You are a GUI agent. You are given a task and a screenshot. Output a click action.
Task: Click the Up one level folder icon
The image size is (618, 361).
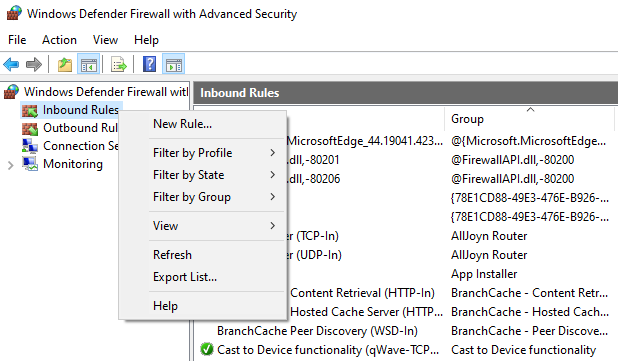tap(65, 64)
